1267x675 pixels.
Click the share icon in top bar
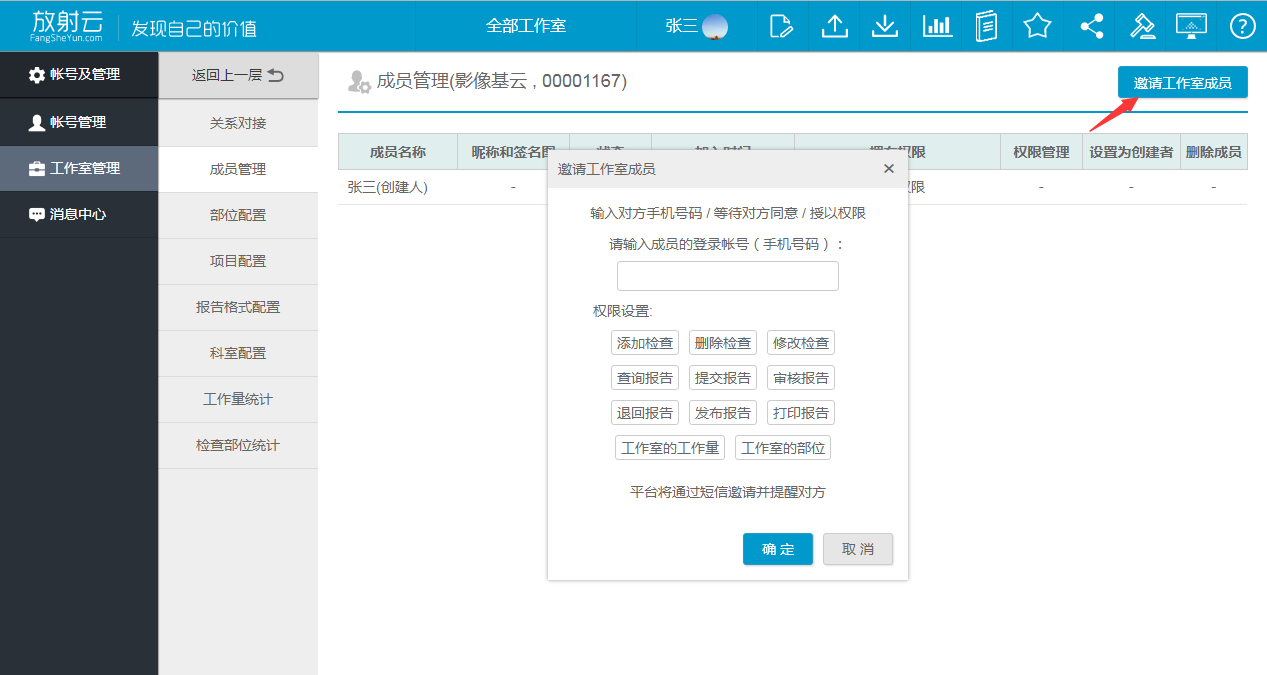1091,26
